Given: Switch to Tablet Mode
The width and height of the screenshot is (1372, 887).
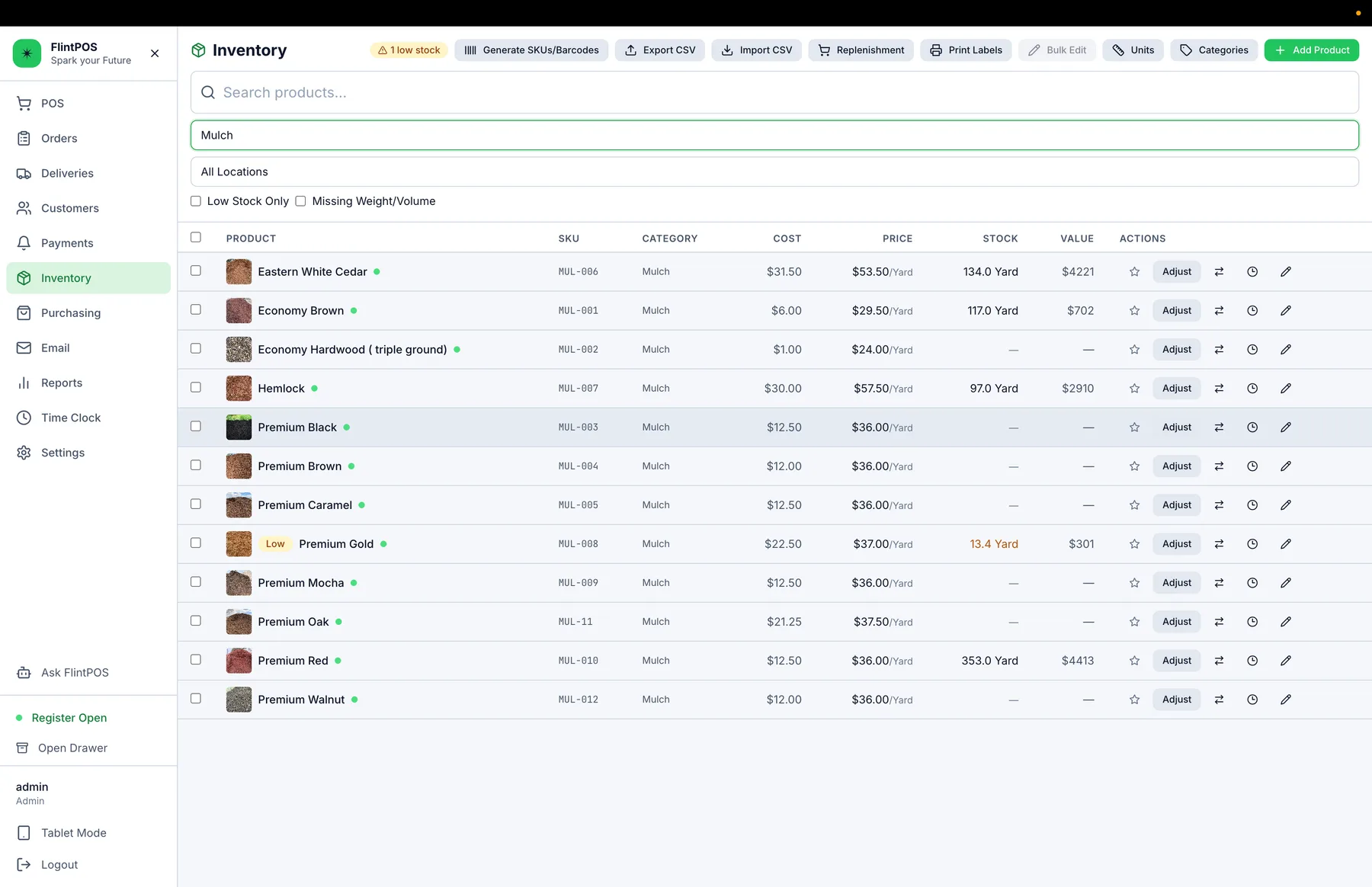Looking at the screenshot, I should click(88, 834).
